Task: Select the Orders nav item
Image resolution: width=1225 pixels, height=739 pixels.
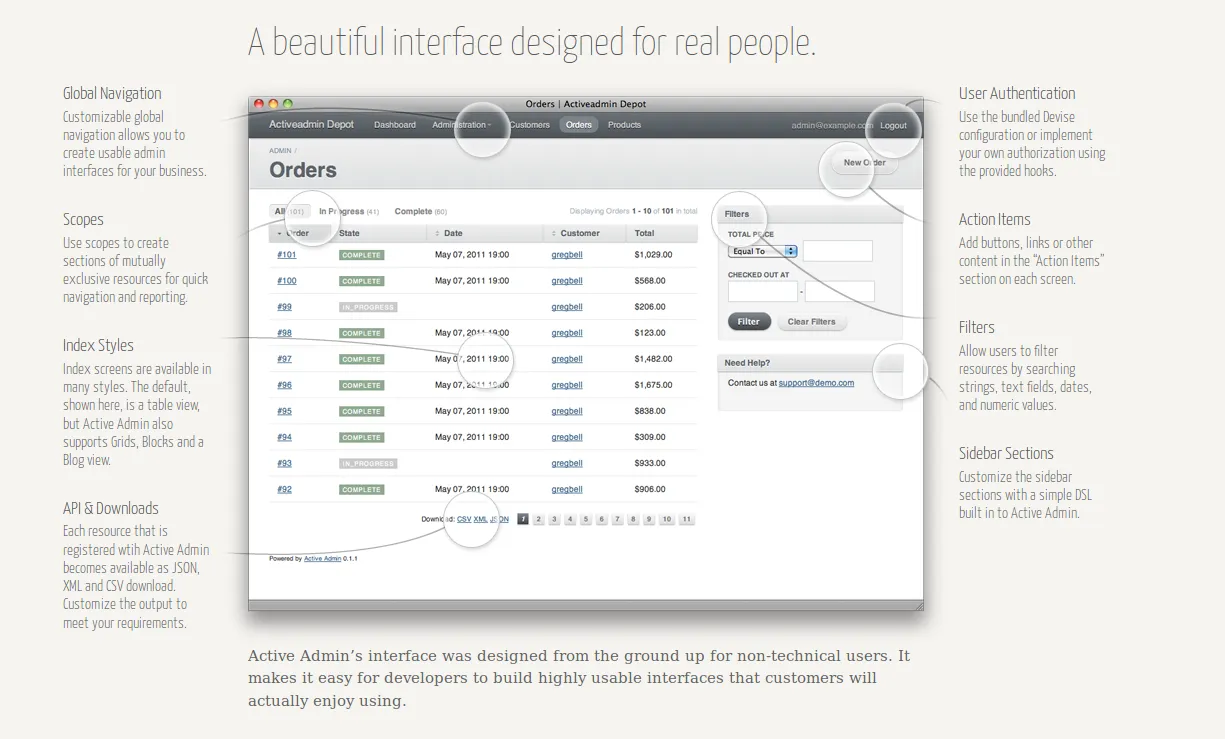Action: coord(579,125)
